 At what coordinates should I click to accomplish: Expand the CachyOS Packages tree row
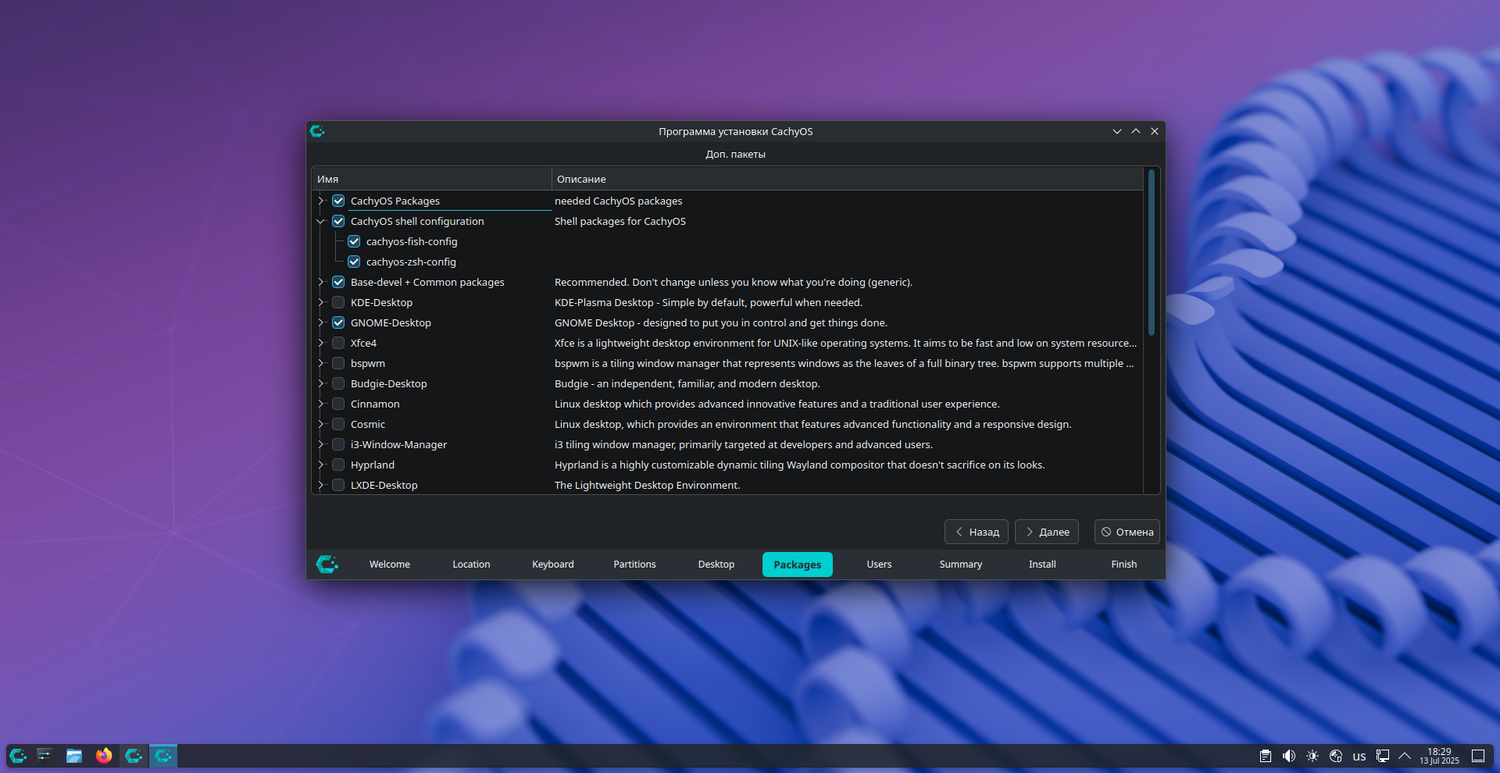(x=321, y=201)
